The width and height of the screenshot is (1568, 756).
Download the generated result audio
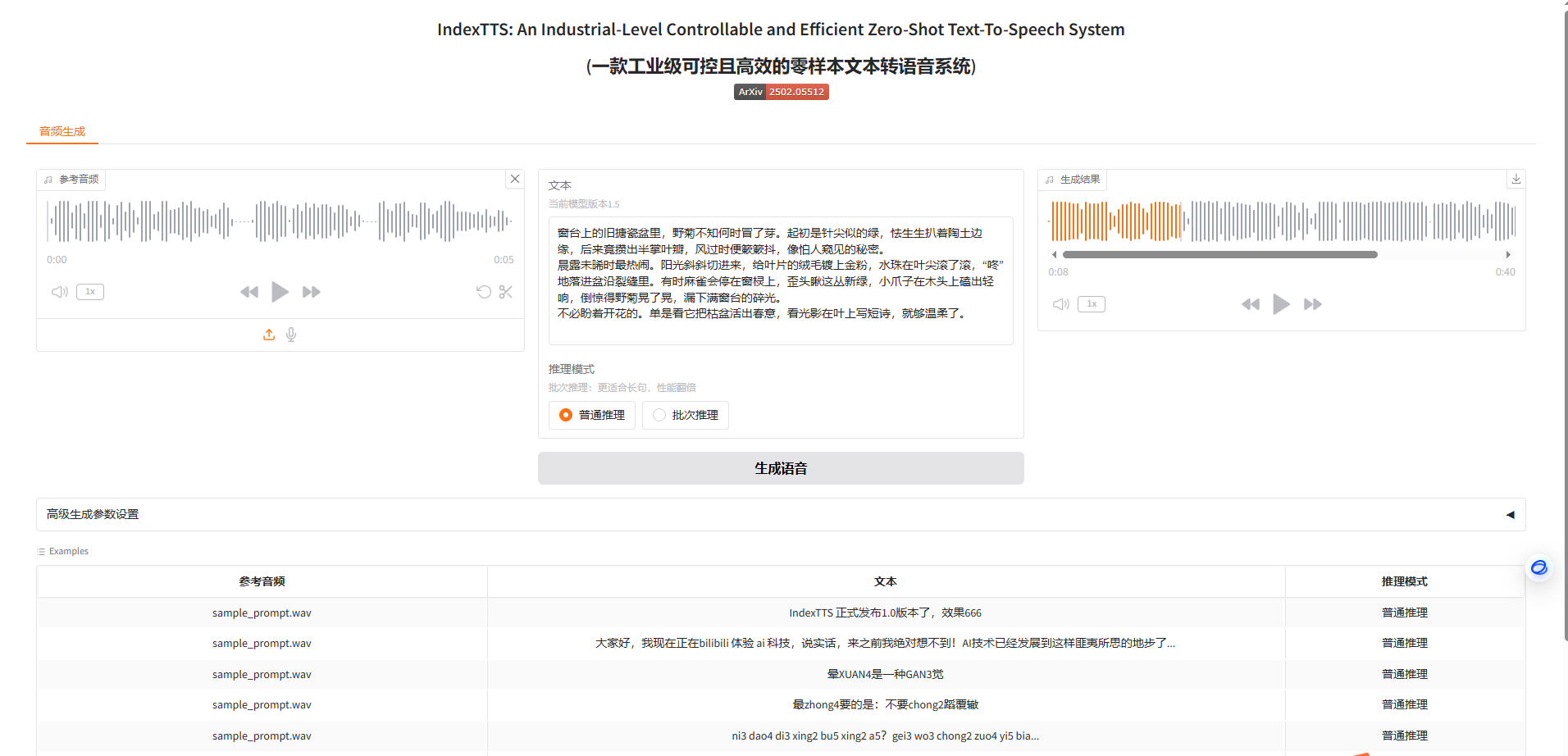tap(1516, 179)
